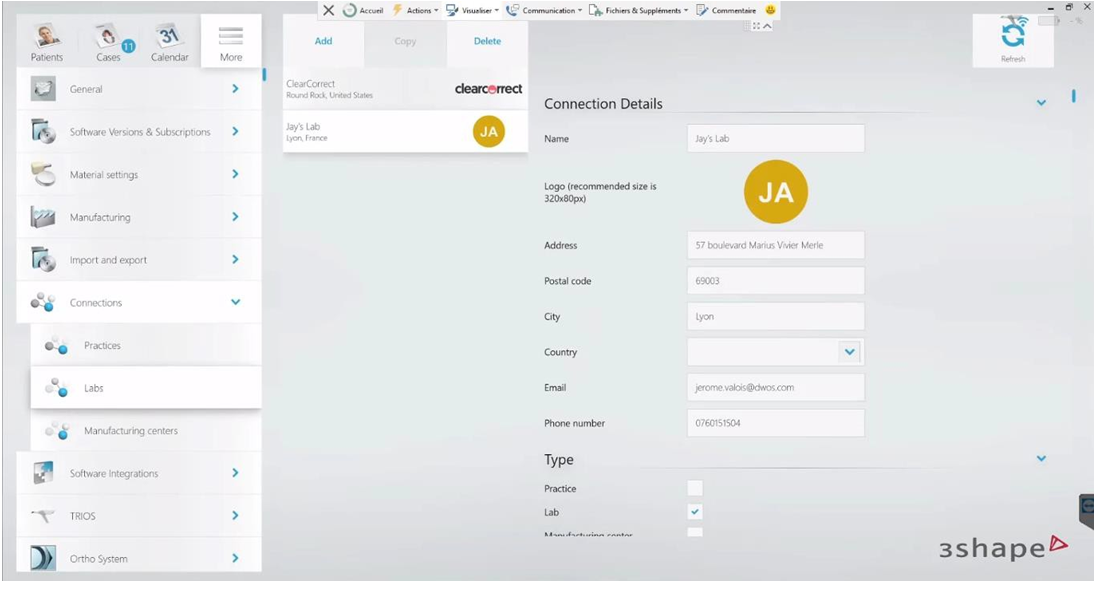Open the Country dropdown
1100x589 pixels.
coord(850,352)
